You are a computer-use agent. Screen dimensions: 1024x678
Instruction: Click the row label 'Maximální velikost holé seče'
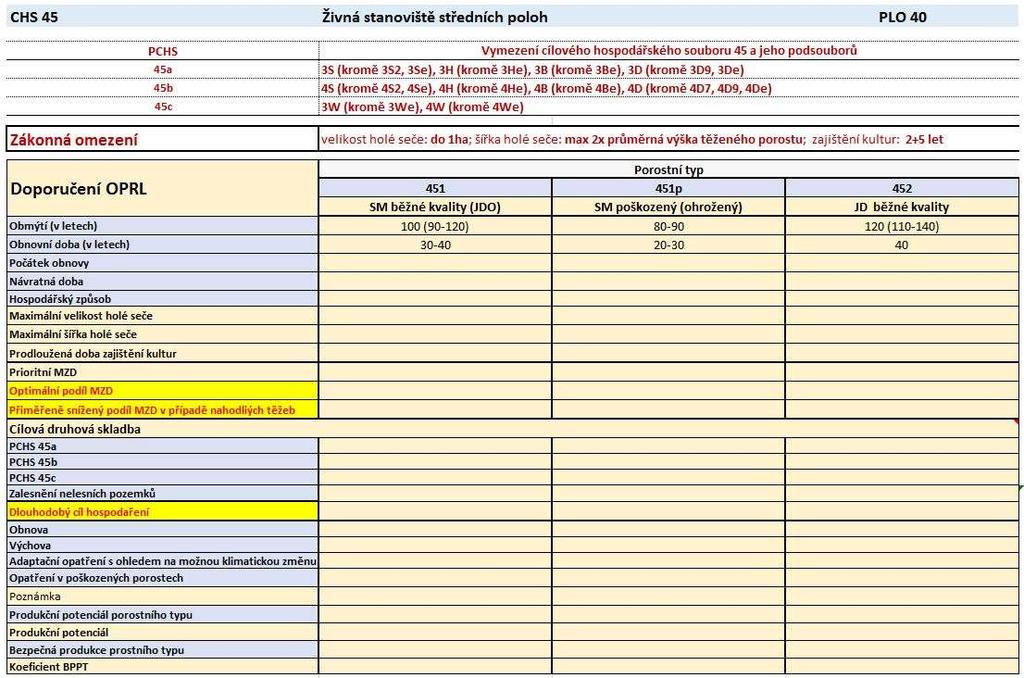pos(162,315)
